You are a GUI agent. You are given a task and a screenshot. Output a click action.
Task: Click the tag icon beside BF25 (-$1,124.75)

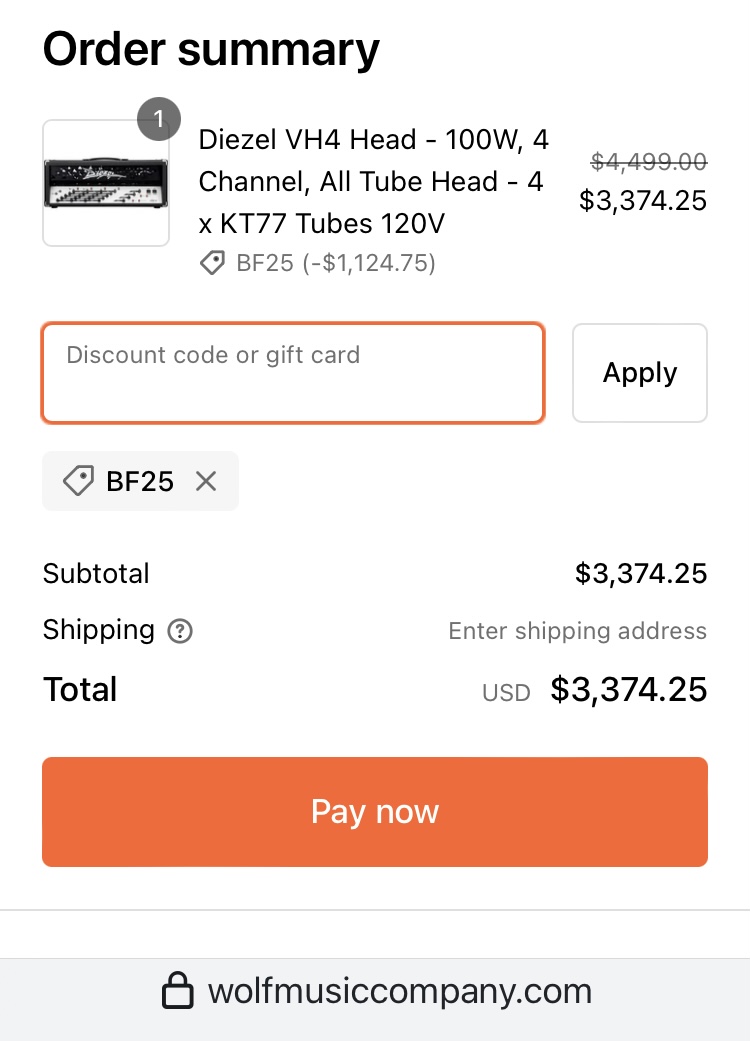click(x=212, y=264)
